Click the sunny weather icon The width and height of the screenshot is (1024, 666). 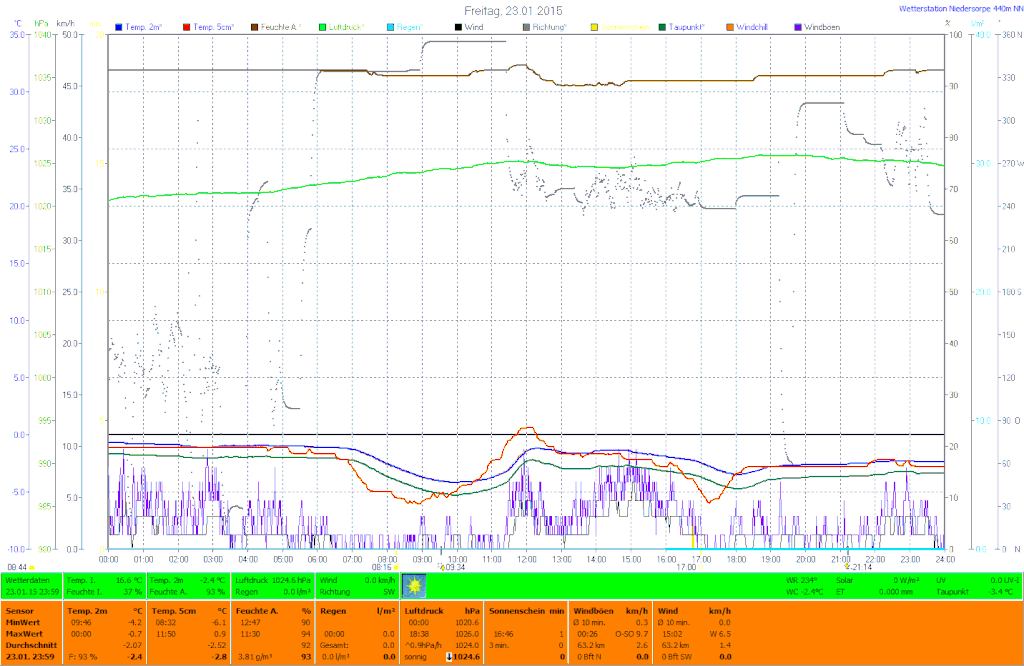pos(413,585)
